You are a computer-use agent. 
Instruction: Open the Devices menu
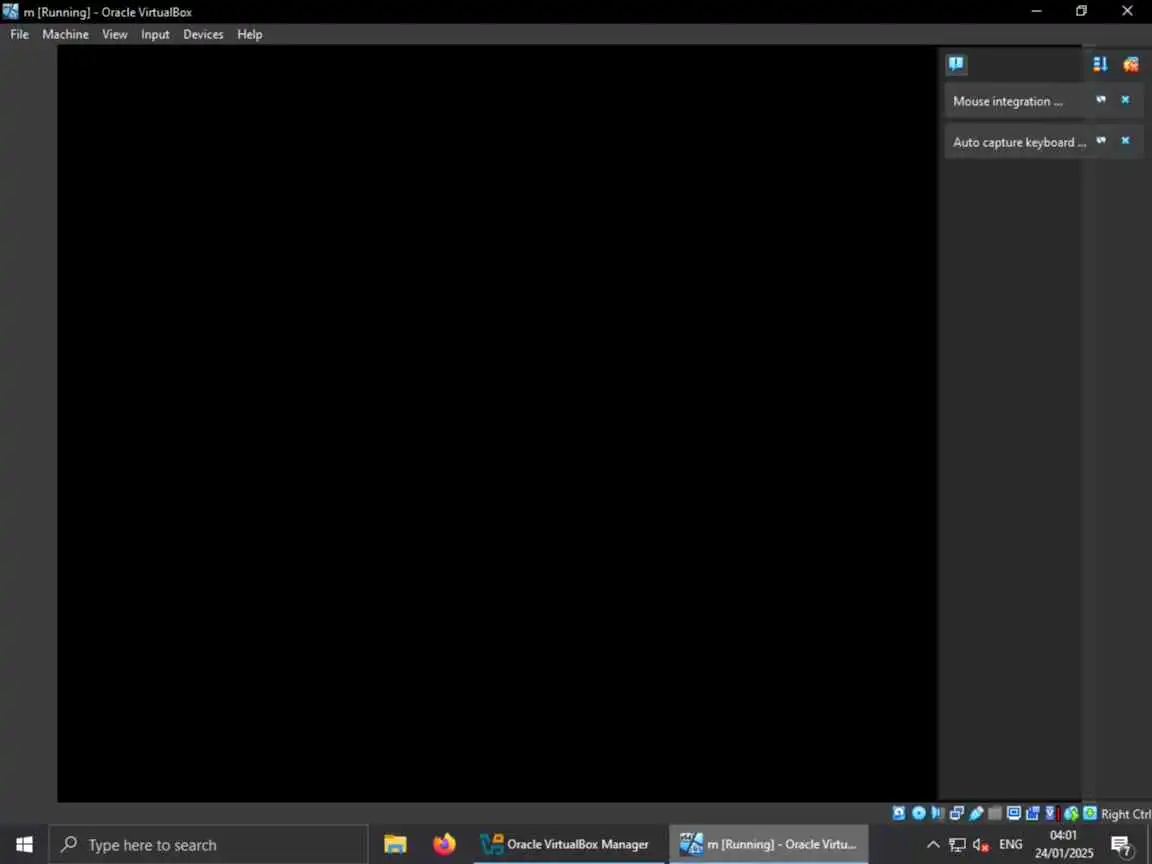(203, 35)
